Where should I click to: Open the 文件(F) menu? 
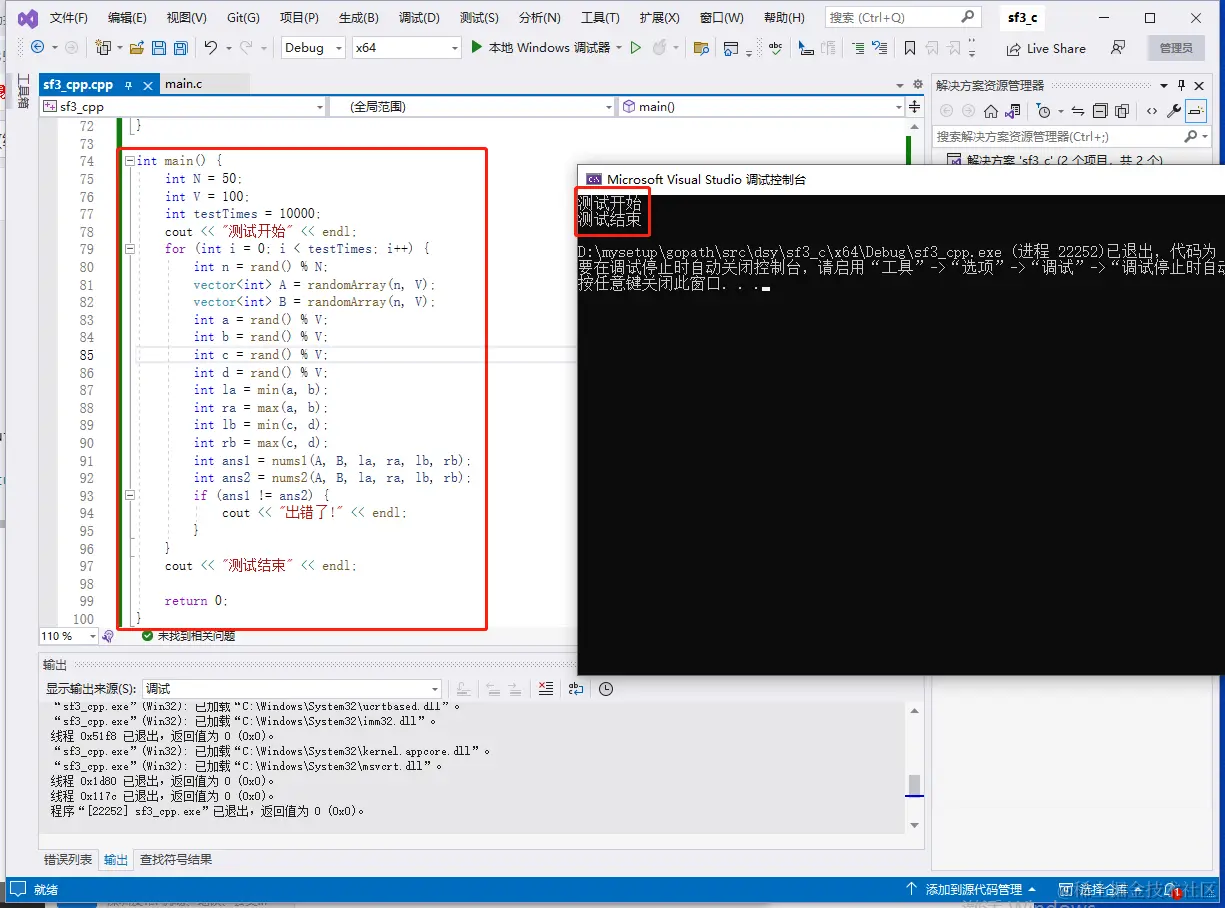(69, 18)
